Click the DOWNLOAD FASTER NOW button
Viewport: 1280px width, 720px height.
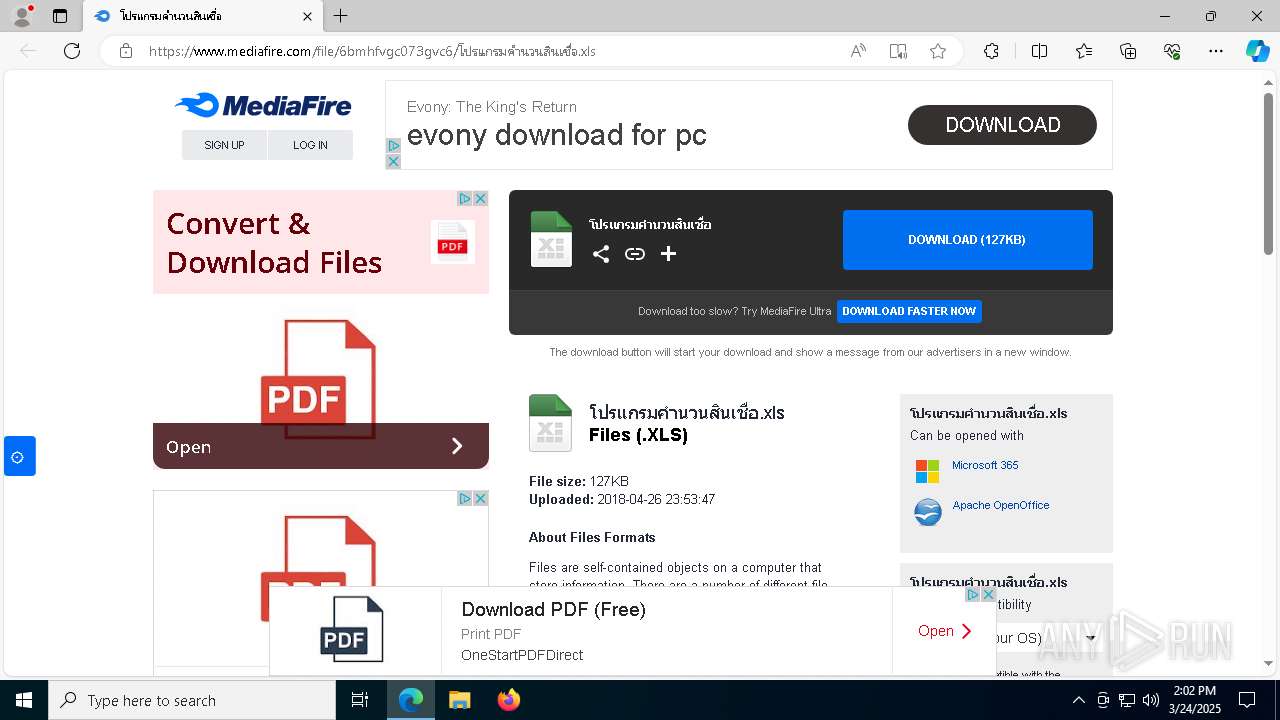tap(909, 311)
